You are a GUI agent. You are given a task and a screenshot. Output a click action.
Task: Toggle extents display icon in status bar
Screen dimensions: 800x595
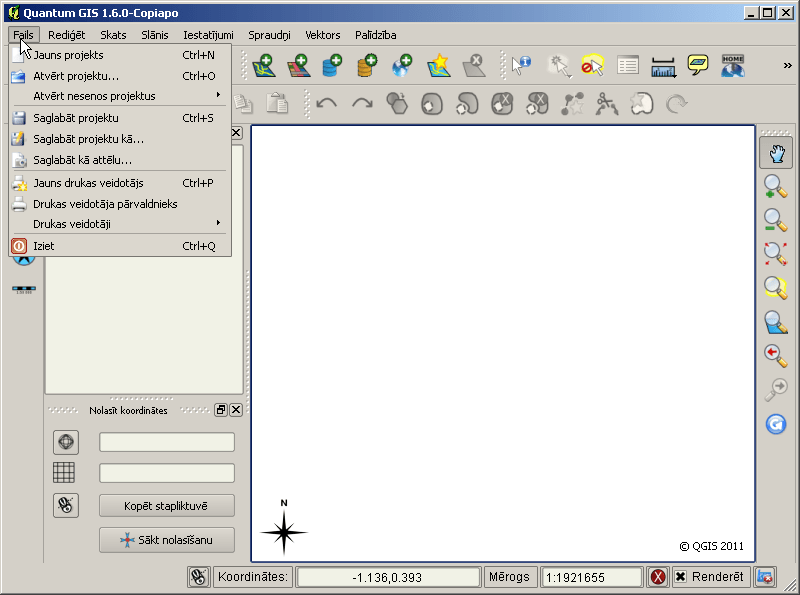coord(198,577)
